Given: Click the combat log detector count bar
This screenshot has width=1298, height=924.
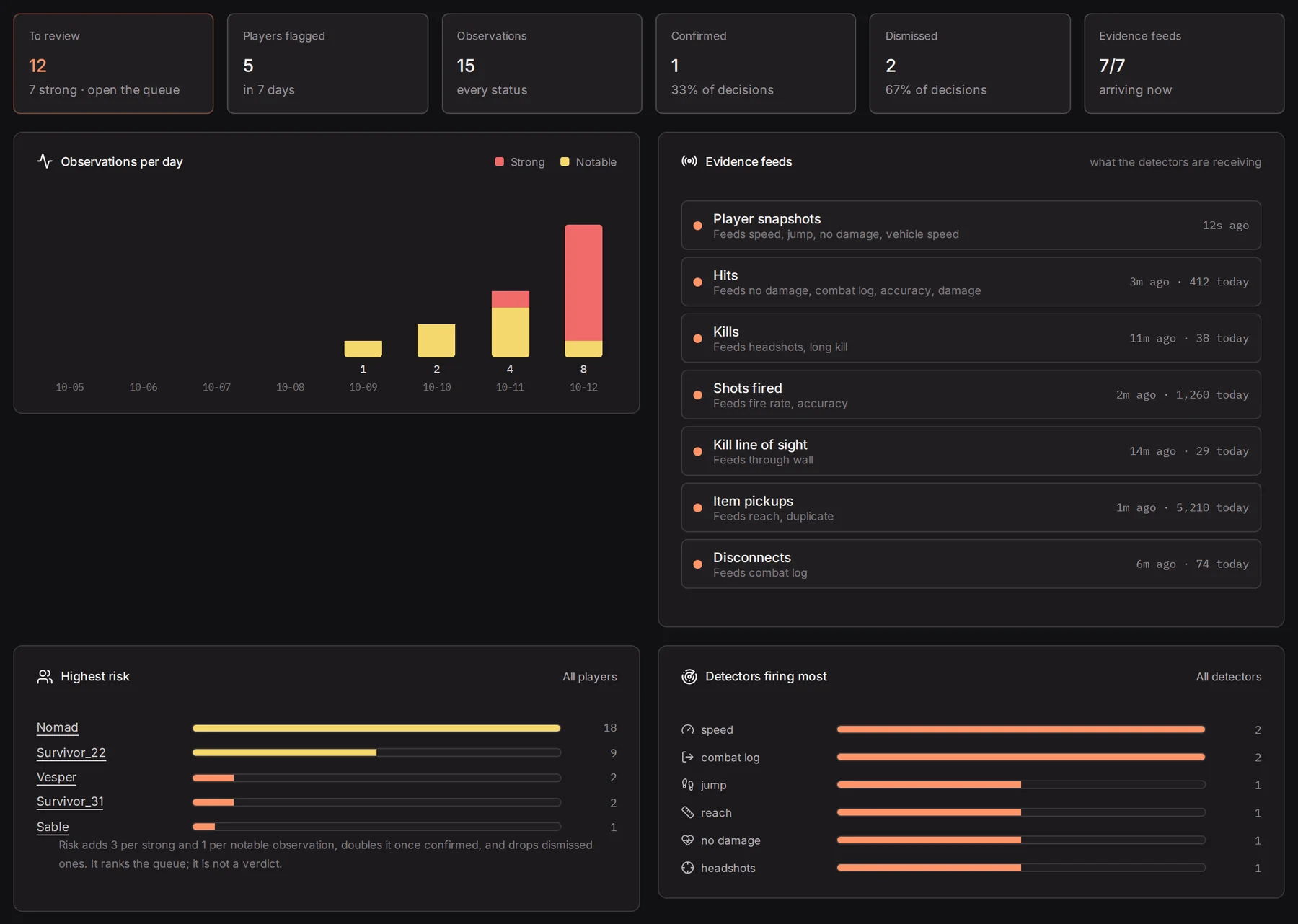Looking at the screenshot, I should (x=1021, y=757).
